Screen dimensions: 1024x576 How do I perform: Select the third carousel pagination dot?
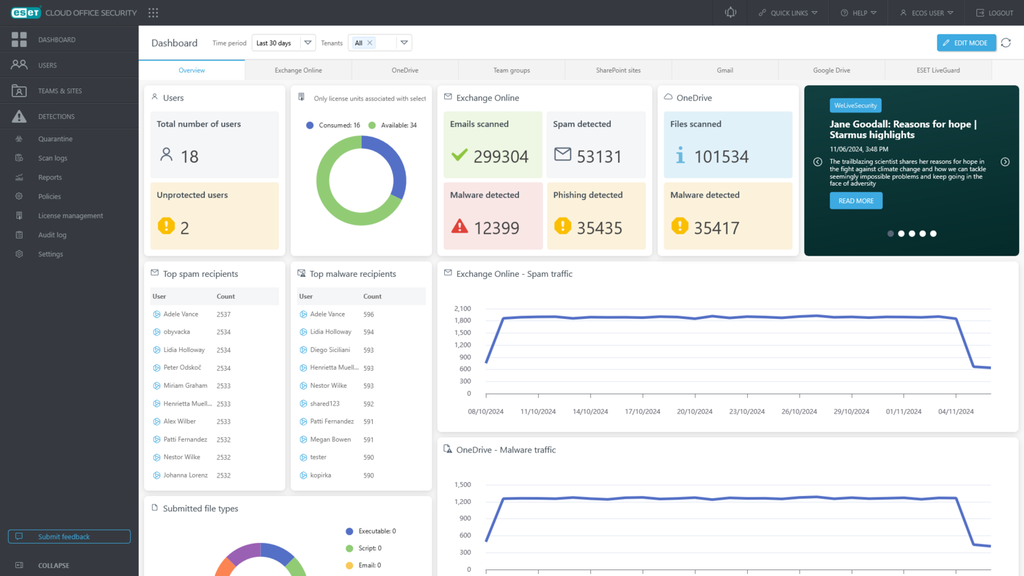(912, 233)
